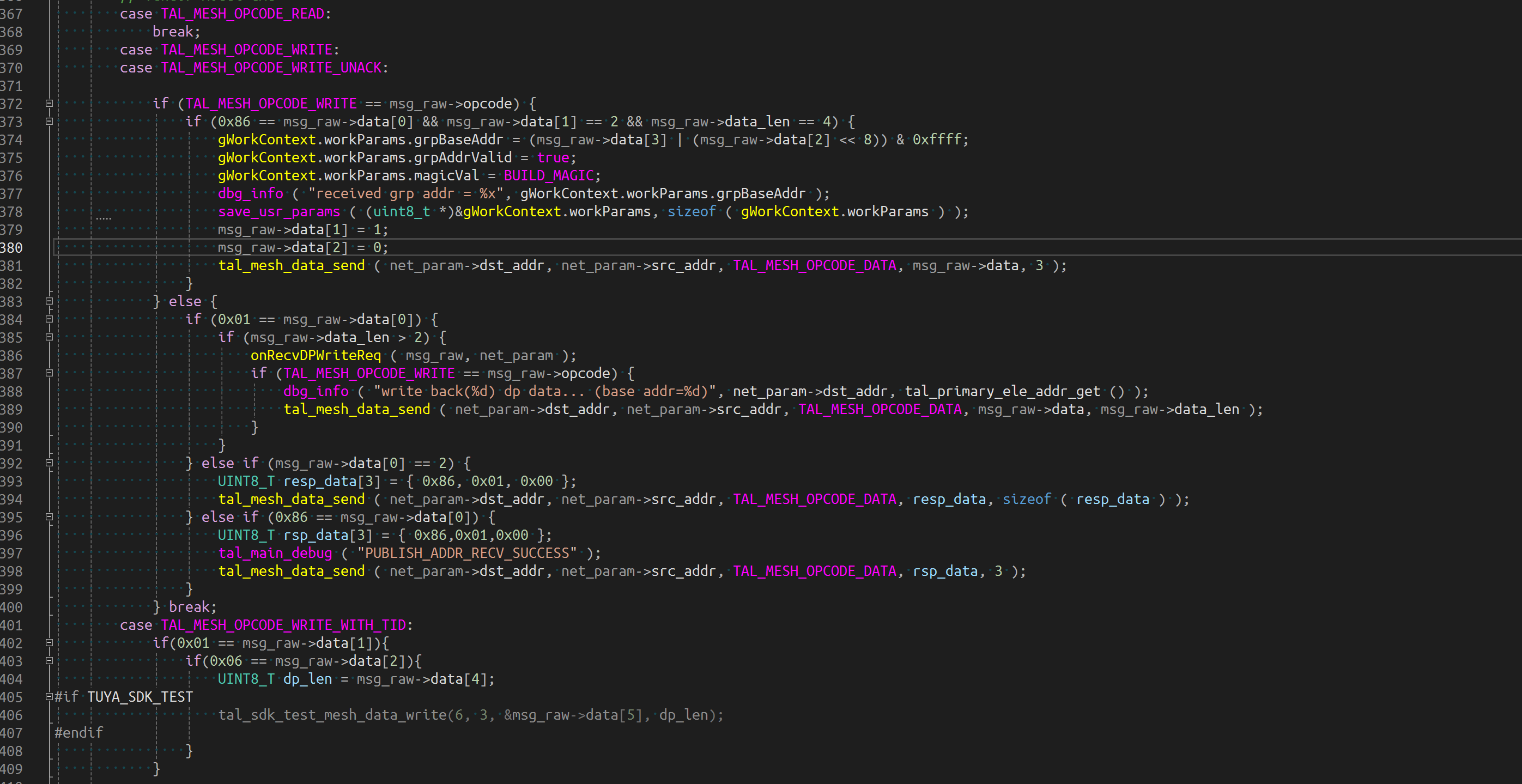Click line number 401 in the gutter
Screen dimensions: 1522x784
12,625
